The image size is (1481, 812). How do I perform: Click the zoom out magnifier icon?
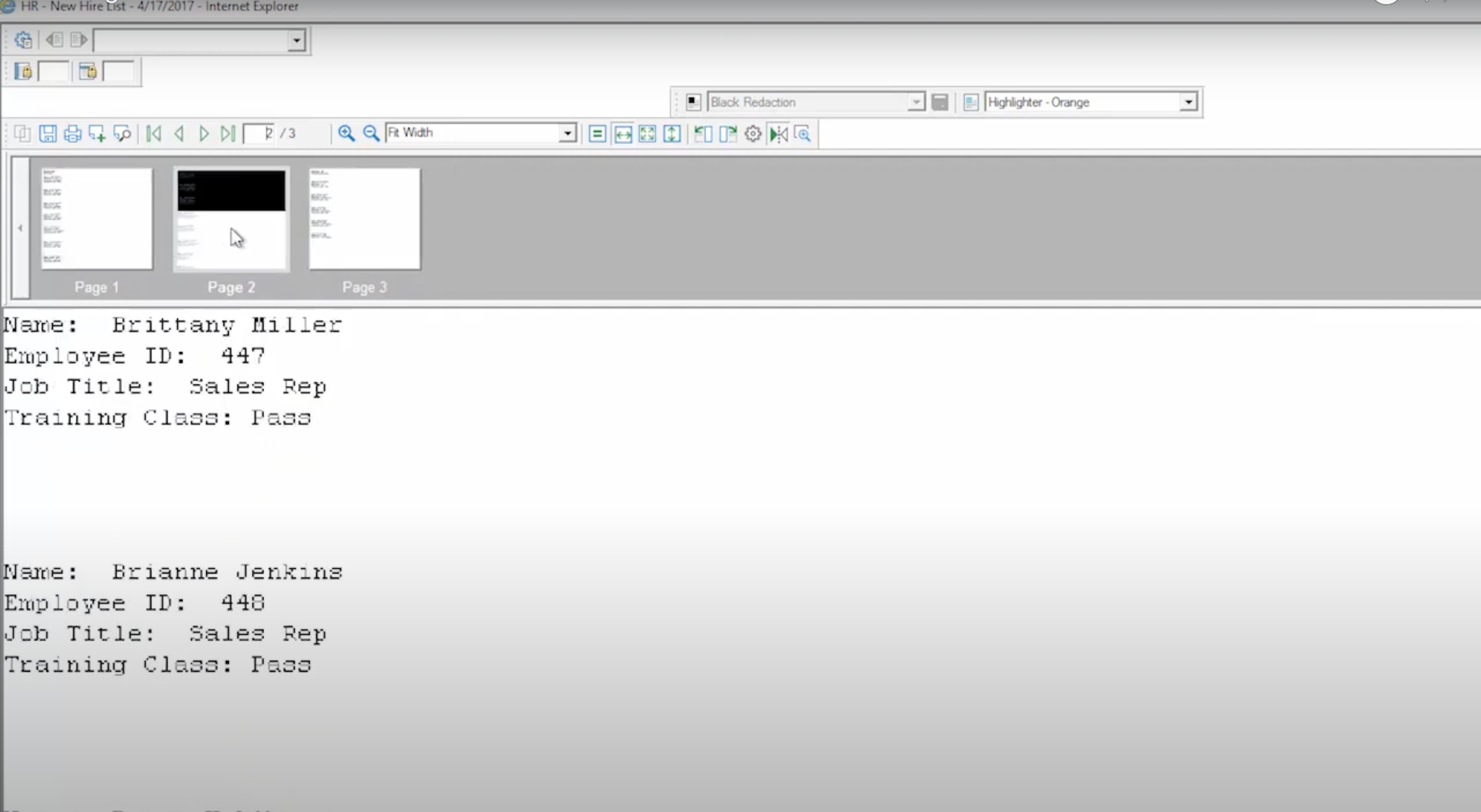pos(370,132)
